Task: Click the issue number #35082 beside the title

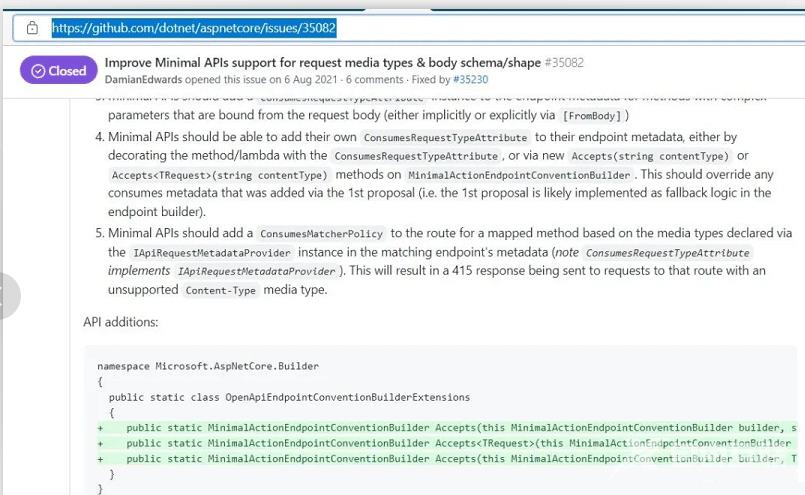Action: (x=565, y=62)
